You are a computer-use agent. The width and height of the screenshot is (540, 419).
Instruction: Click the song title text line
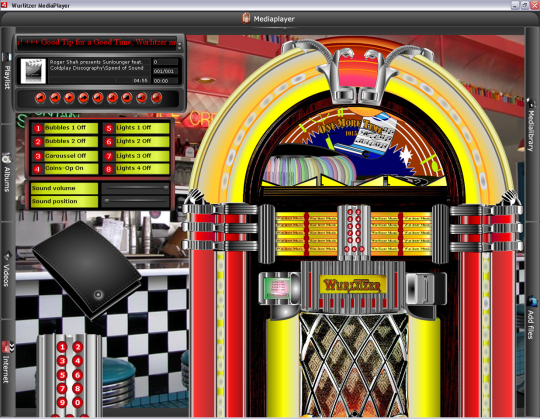[x=96, y=62]
